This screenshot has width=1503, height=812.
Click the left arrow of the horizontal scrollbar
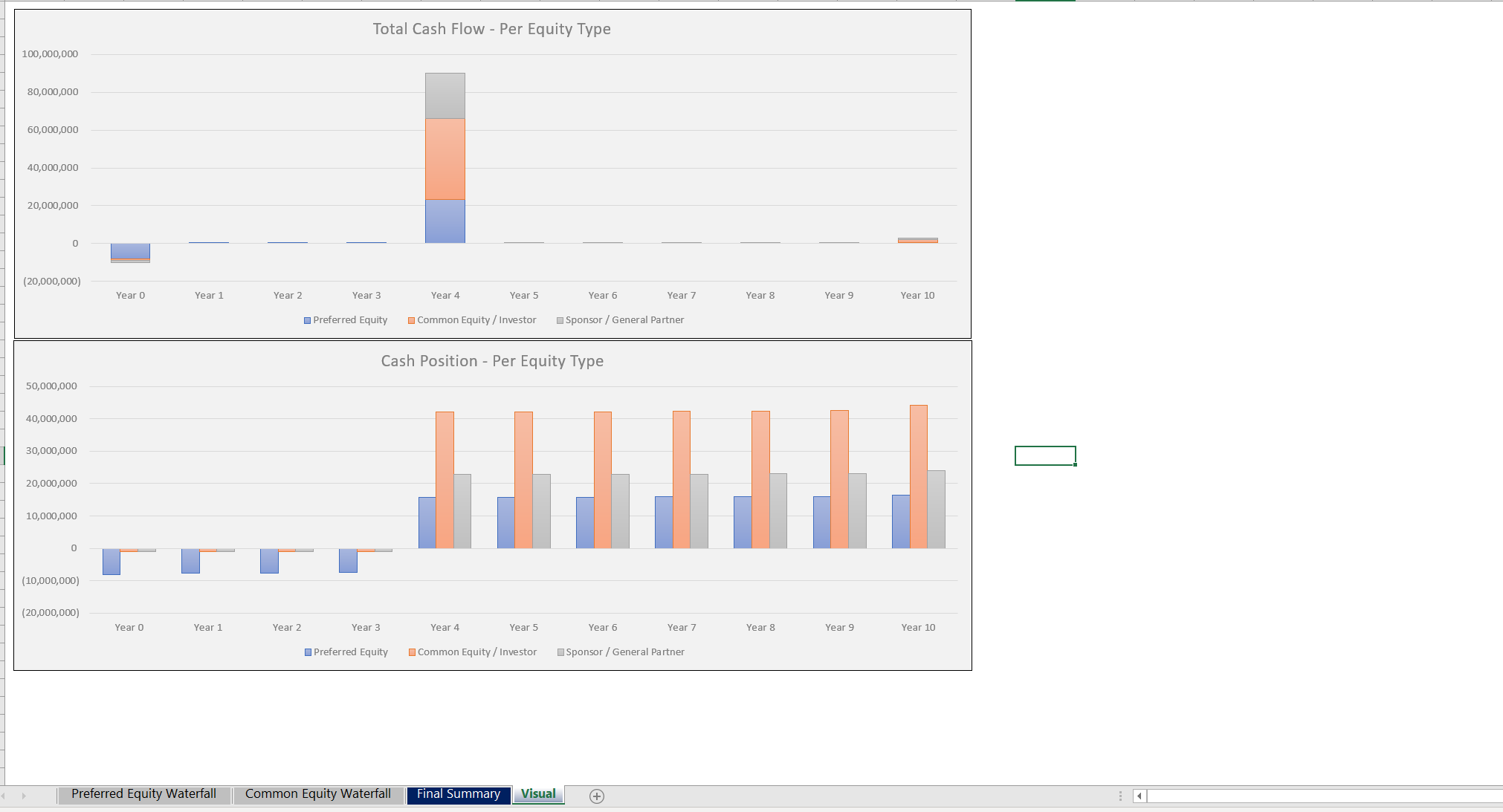(1138, 795)
